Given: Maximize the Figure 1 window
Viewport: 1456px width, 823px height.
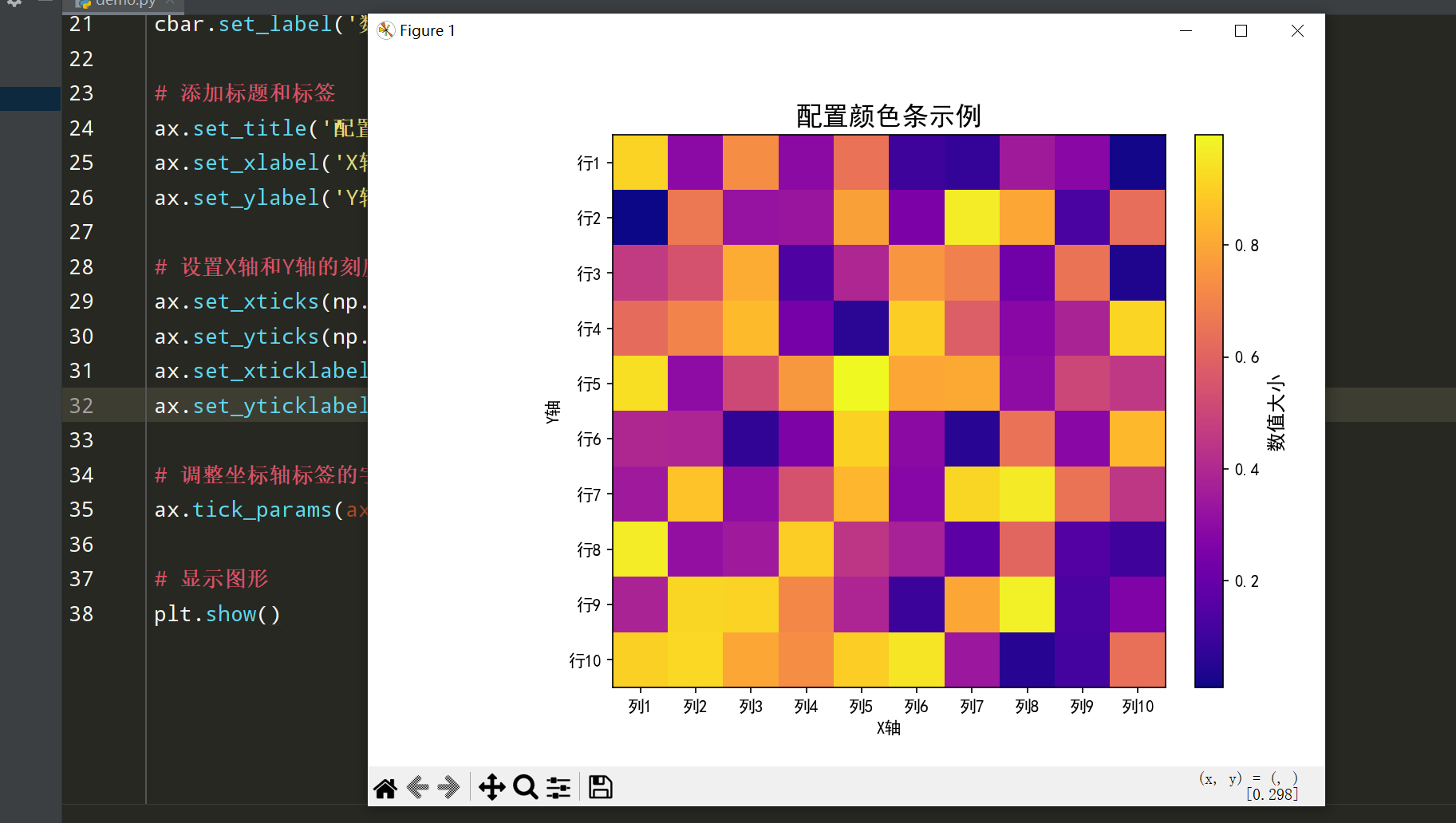Looking at the screenshot, I should [x=1241, y=30].
